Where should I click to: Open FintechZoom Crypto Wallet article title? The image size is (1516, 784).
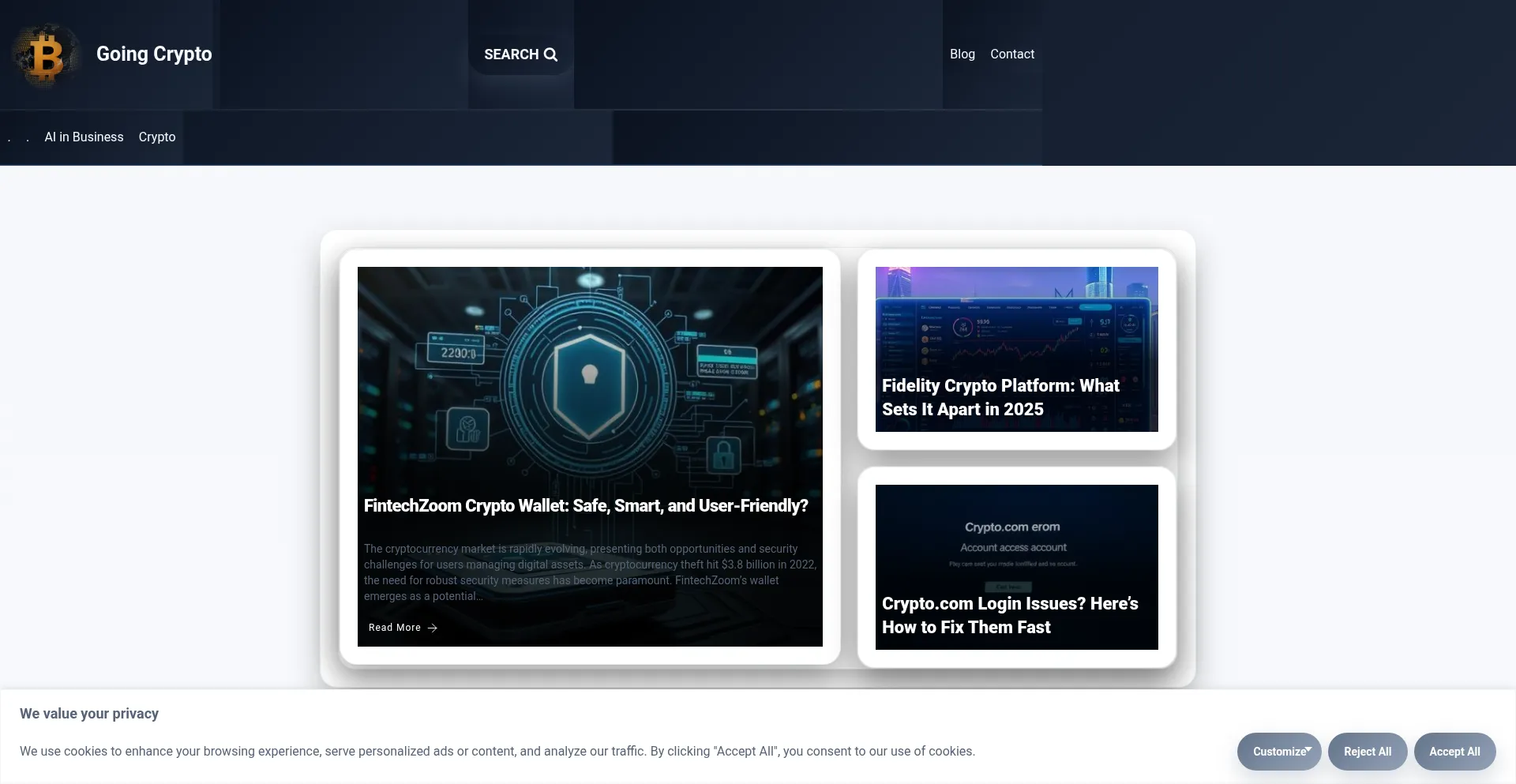[586, 505]
